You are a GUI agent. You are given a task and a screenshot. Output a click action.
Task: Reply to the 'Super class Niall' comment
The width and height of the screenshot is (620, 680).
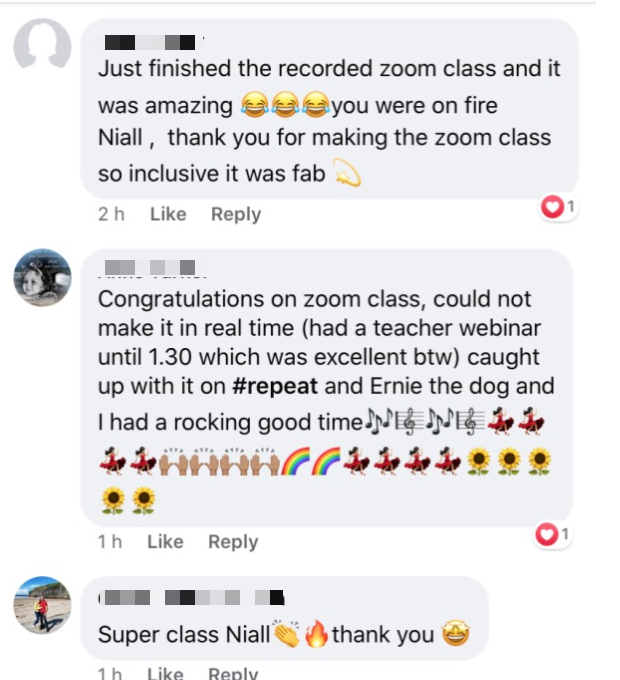pos(233,673)
